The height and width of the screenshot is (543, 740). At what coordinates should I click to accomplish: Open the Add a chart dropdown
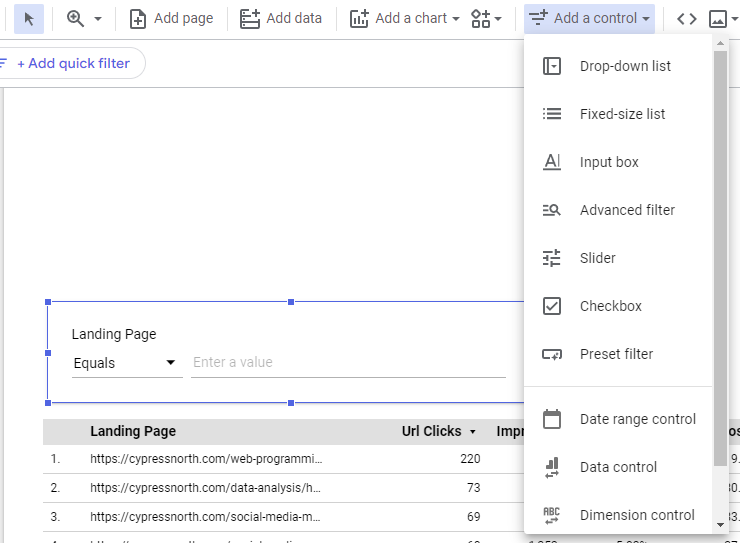[404, 19]
